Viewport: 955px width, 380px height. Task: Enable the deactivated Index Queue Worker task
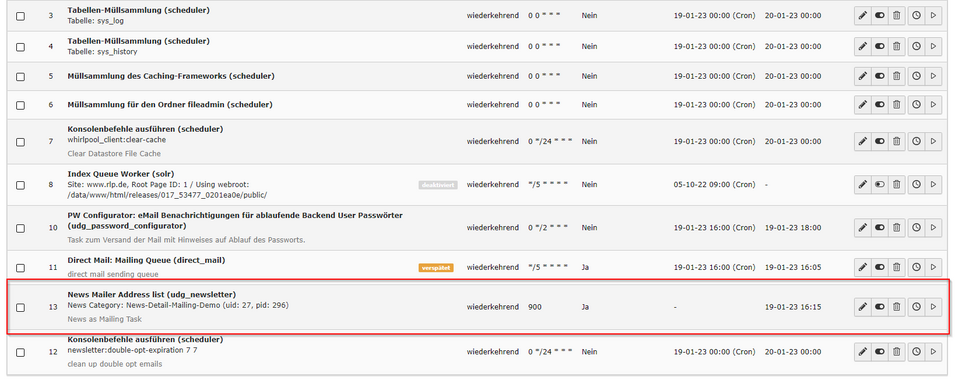pos(879,184)
